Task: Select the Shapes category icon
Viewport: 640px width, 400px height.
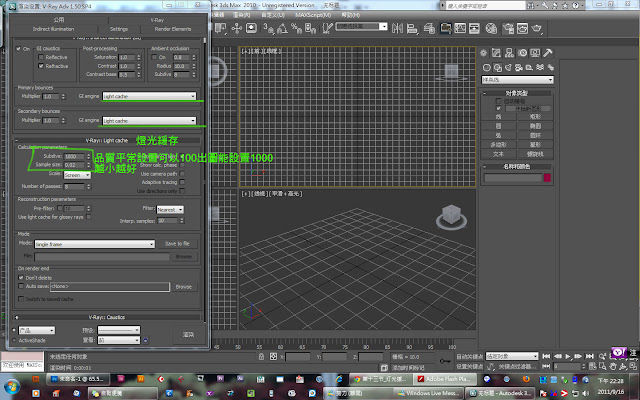Action: [x=498, y=67]
